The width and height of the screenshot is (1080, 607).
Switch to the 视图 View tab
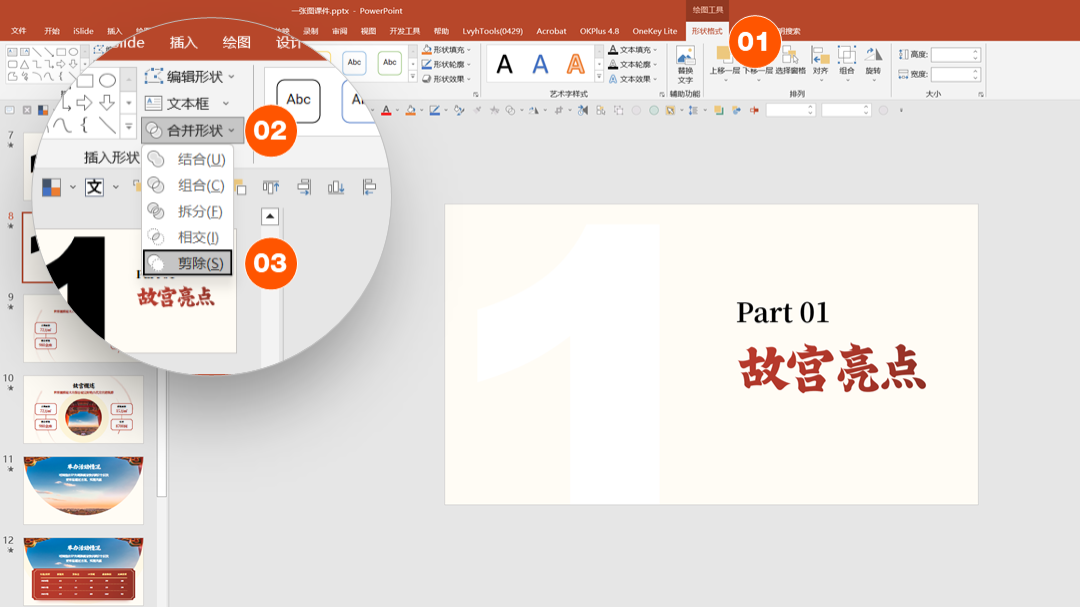click(368, 31)
